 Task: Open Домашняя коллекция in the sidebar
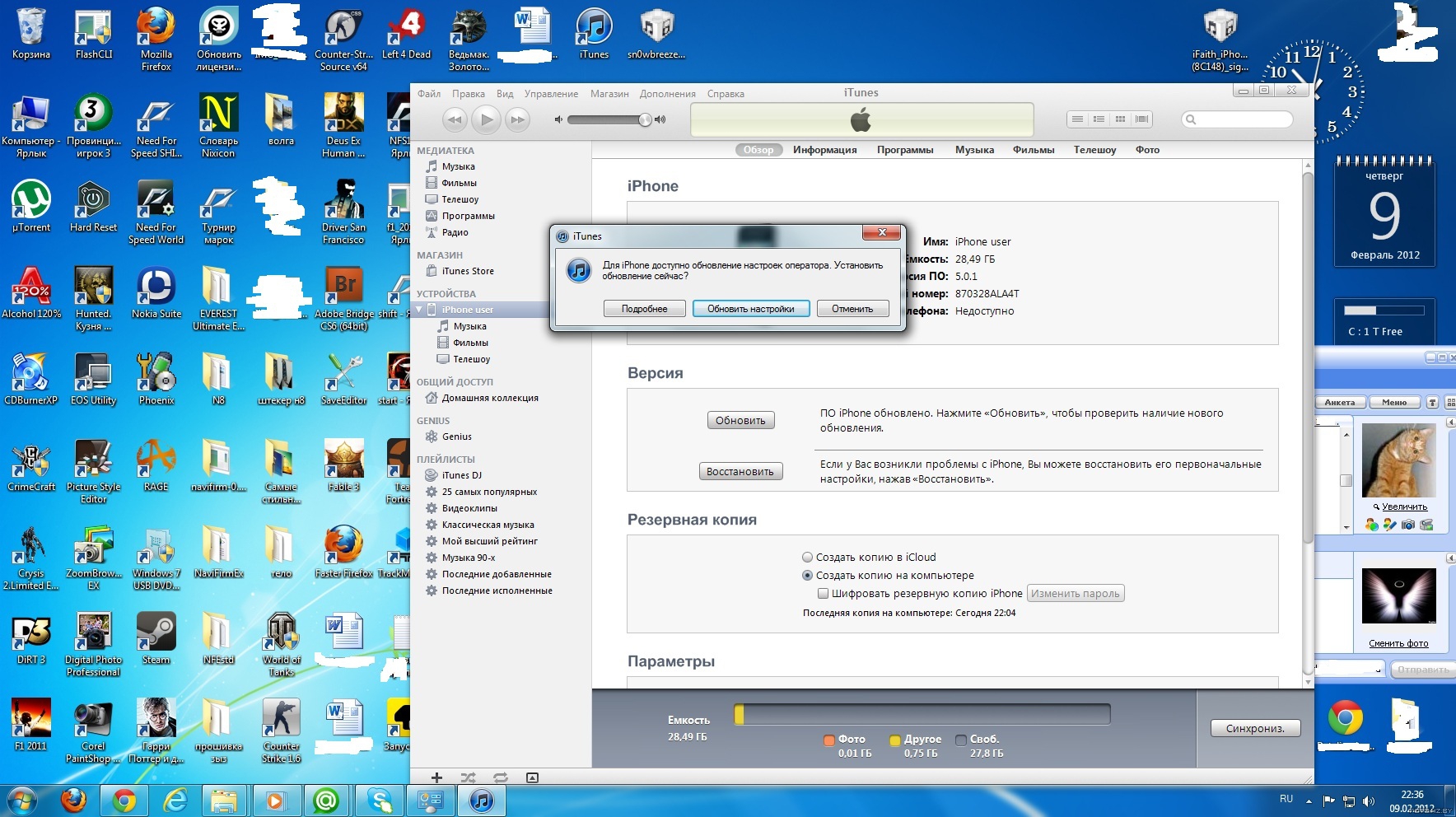[x=490, y=398]
